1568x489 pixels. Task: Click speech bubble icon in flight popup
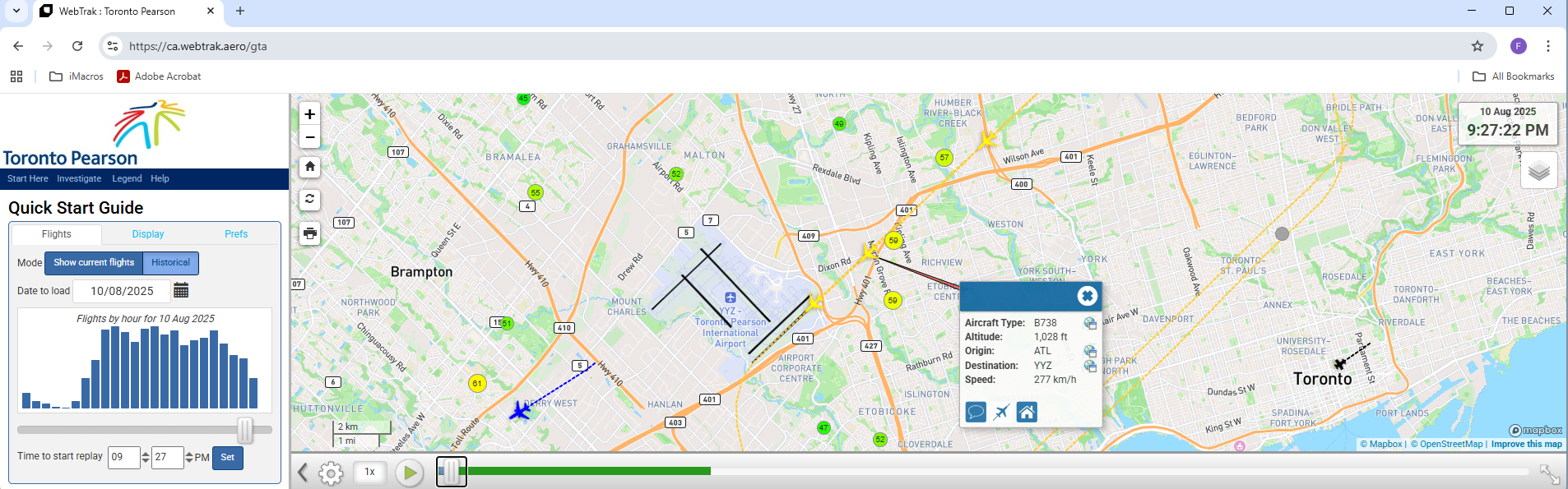pos(976,412)
